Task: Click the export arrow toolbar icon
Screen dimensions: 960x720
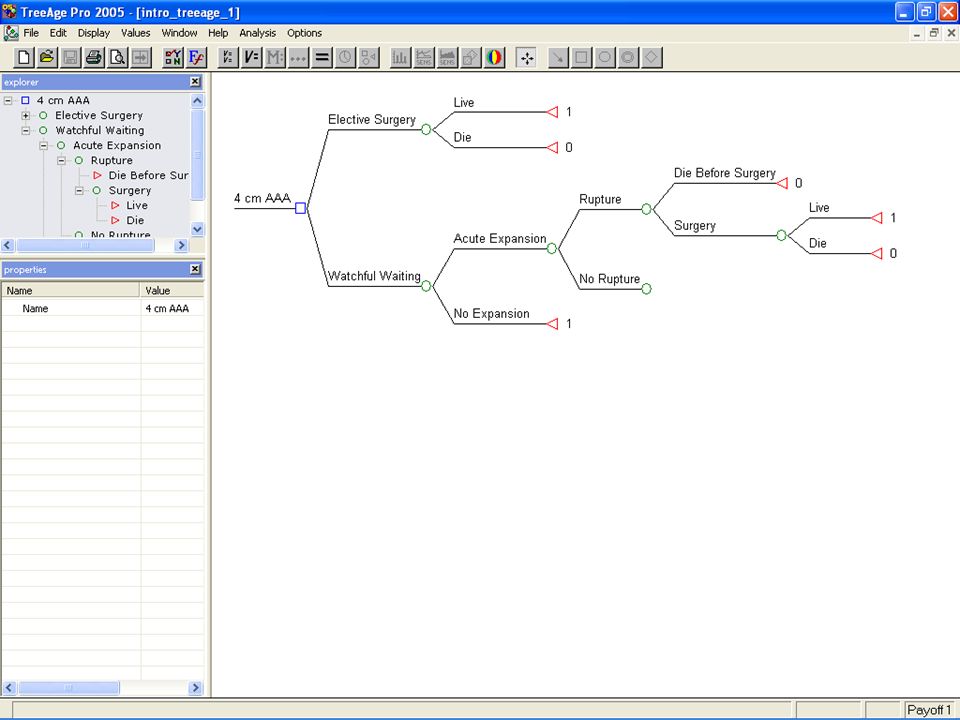Action: point(140,58)
